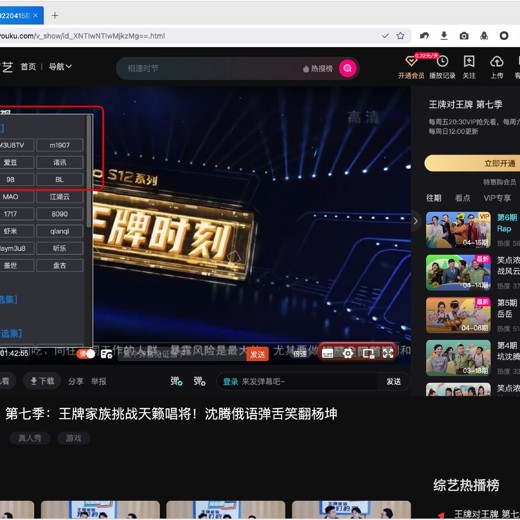Close the current browser tab
The image size is (520, 520).
(36, 15)
